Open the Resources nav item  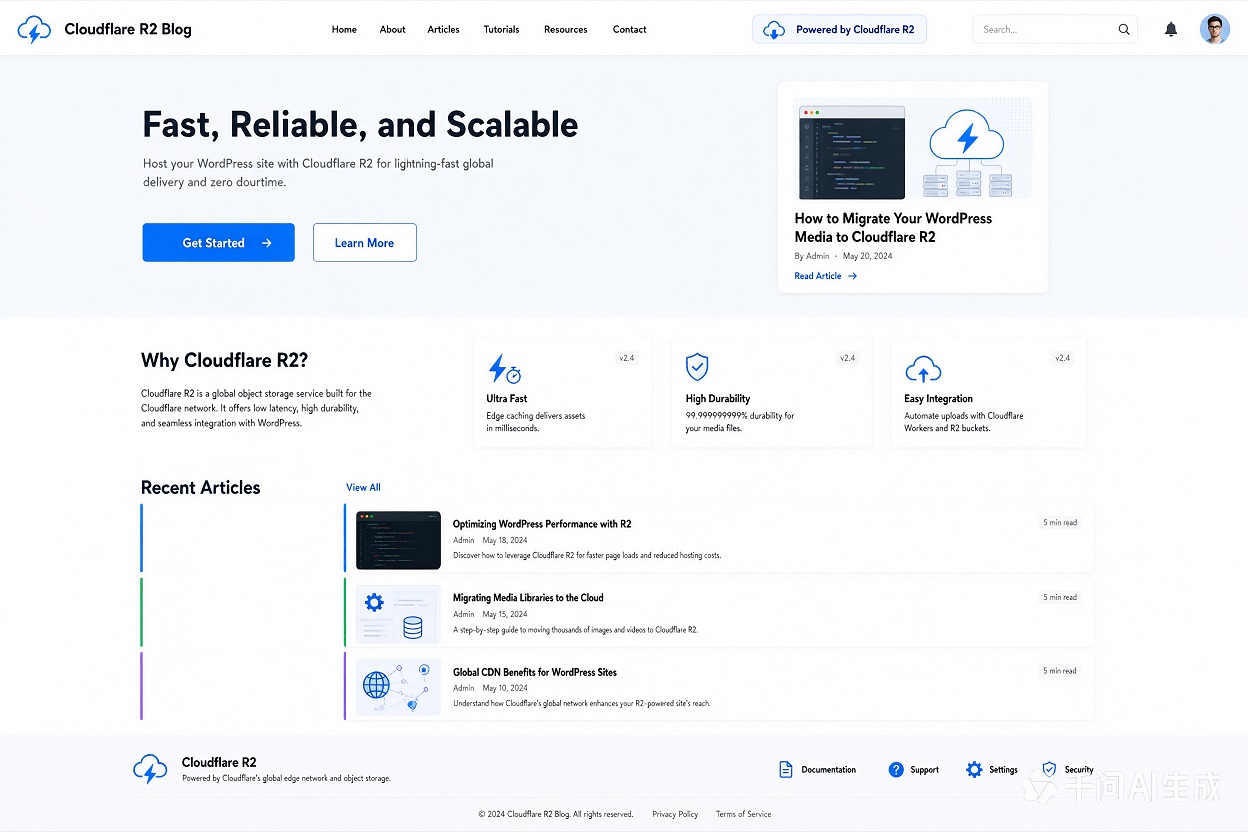click(x=565, y=30)
